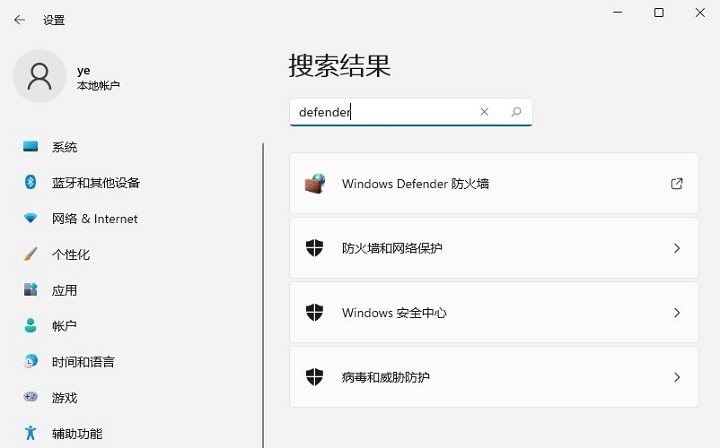Open the user avatar picture
The height and width of the screenshot is (448, 720).
click(39, 76)
